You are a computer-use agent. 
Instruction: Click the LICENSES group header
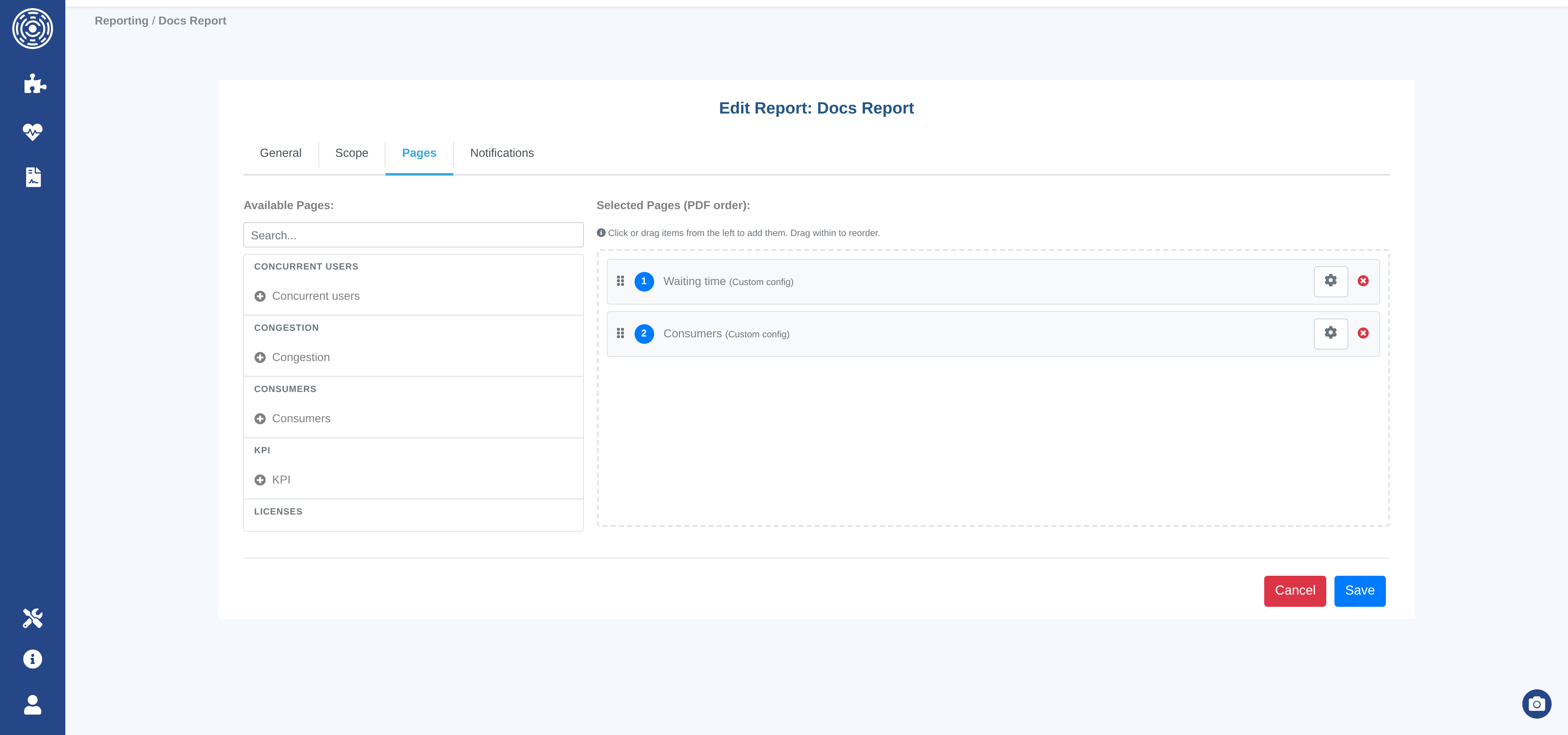278,512
